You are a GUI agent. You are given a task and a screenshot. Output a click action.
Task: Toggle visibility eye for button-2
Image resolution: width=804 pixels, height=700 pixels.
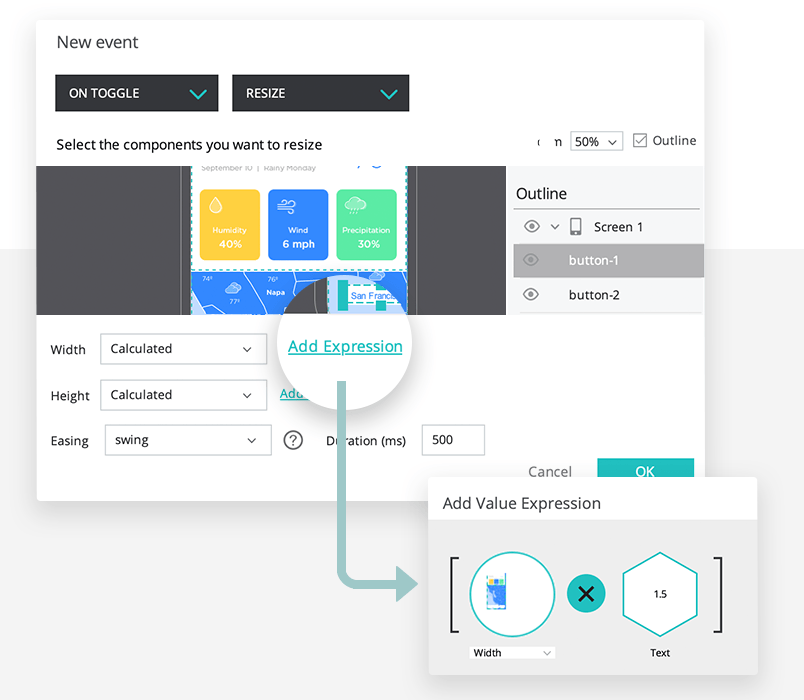[531, 294]
